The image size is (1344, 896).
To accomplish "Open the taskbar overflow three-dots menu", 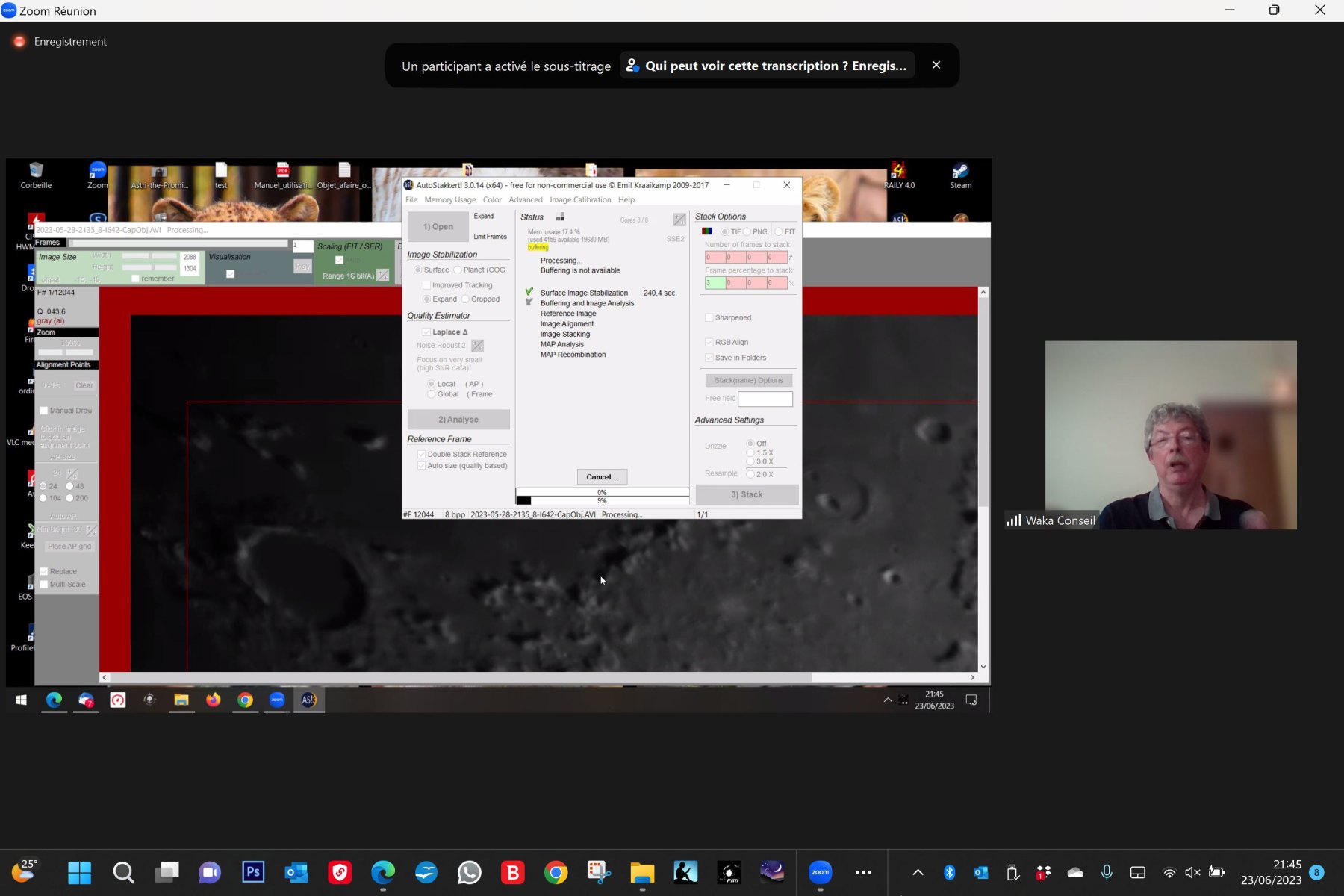I will 863,872.
